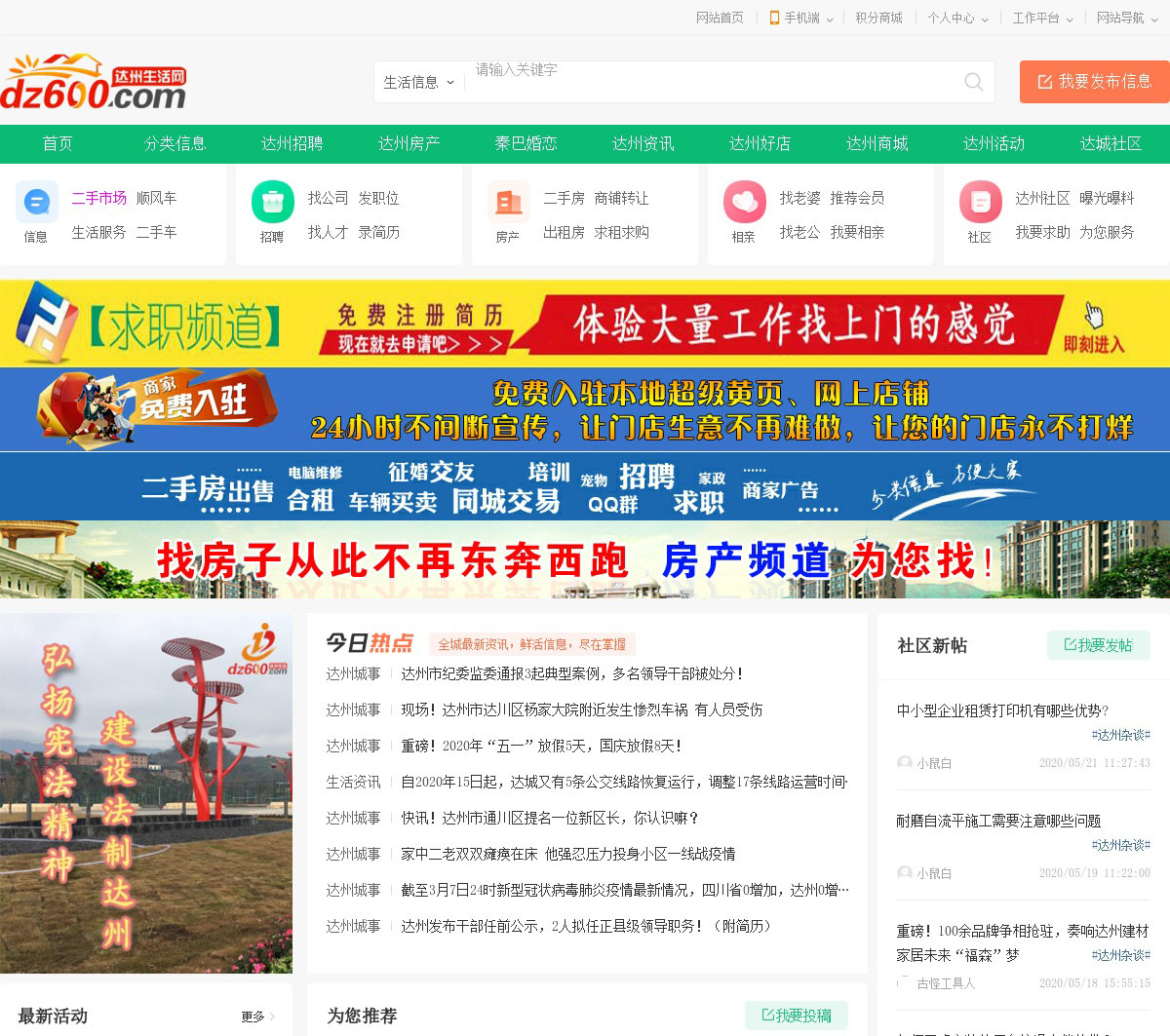Viewport: 1170px width, 1036px height.
Task: Click the 我要相亲 link
Action: (x=857, y=232)
